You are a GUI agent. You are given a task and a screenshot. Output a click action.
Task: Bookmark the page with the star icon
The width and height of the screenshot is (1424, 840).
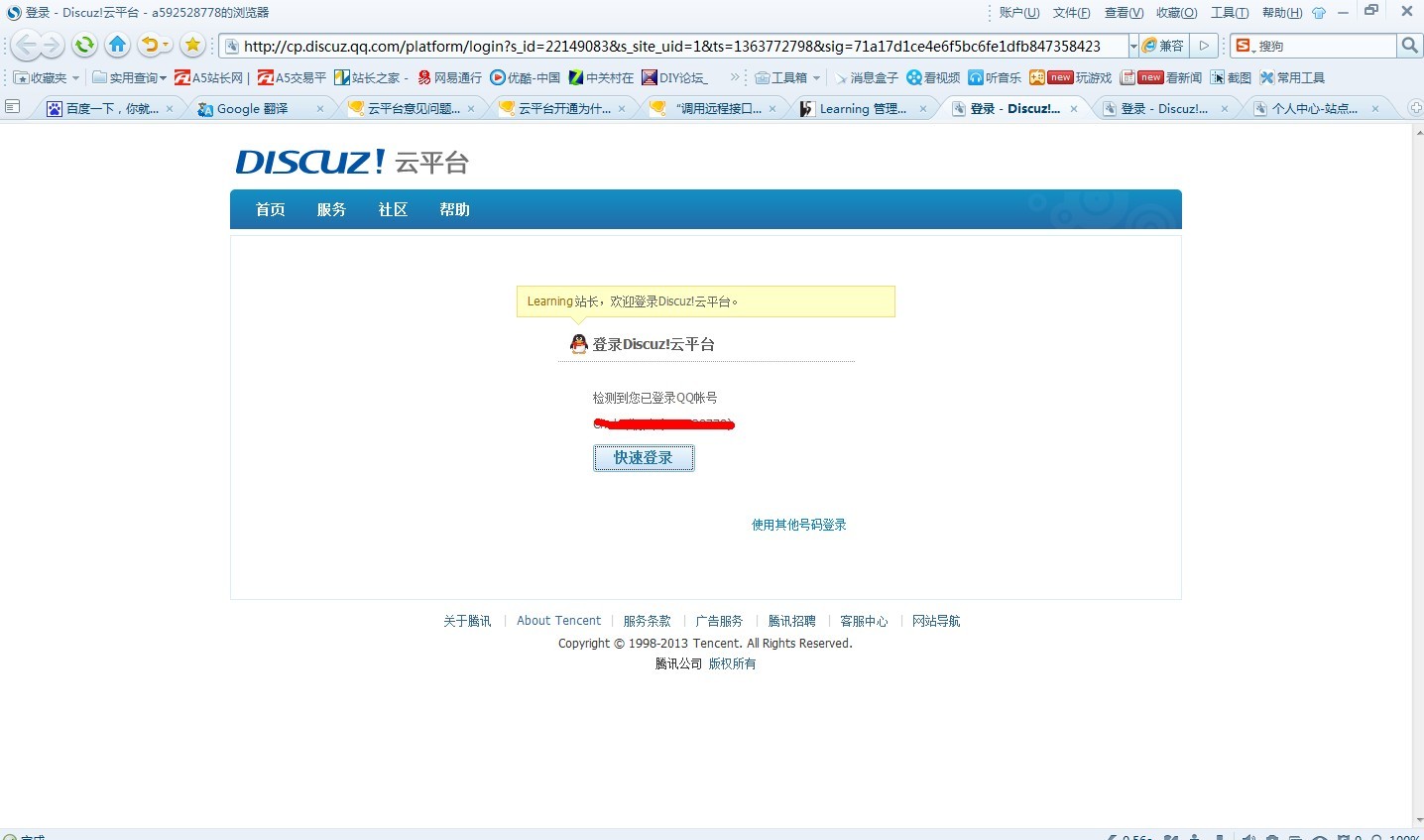coord(192,45)
